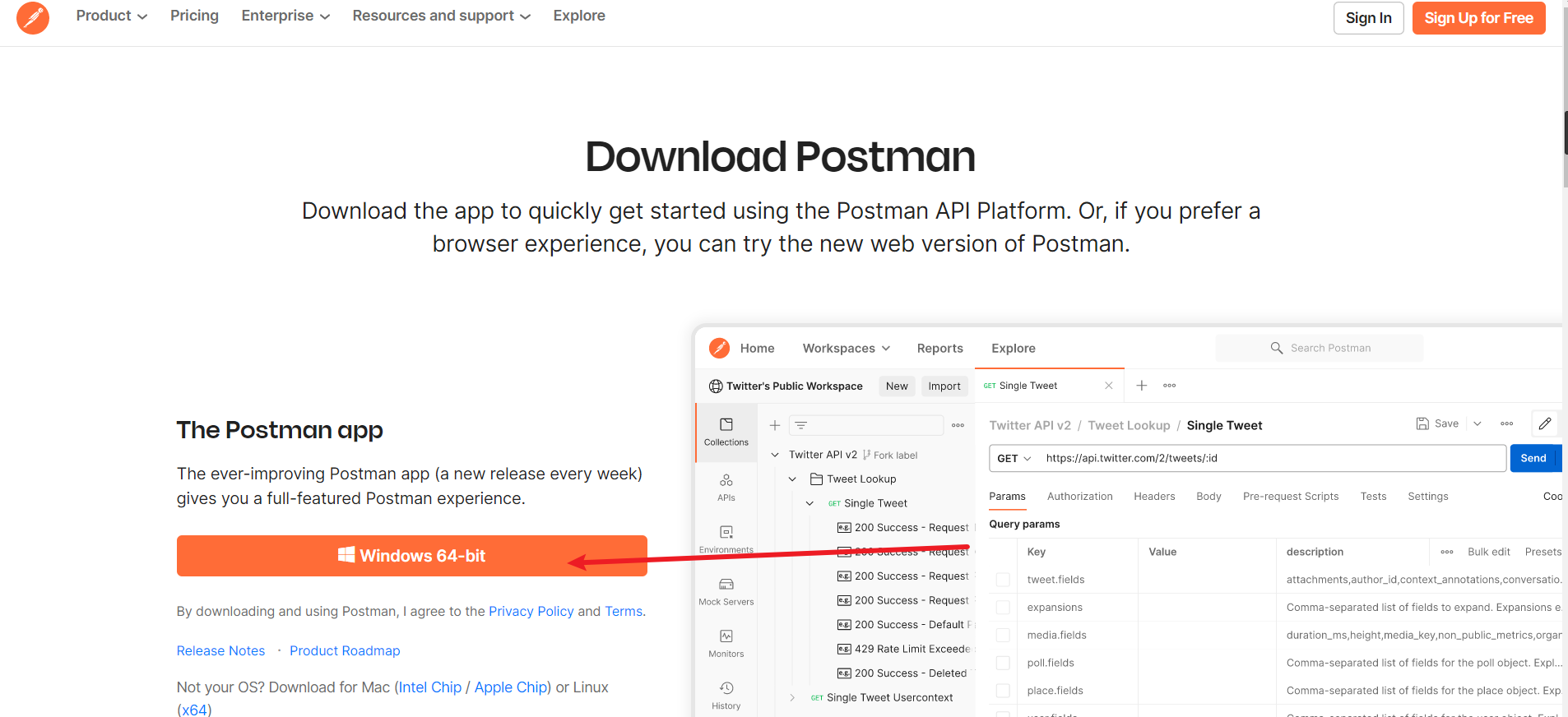Switch to the Settings tab
Screen dimensions: 1568x717
1428,497
